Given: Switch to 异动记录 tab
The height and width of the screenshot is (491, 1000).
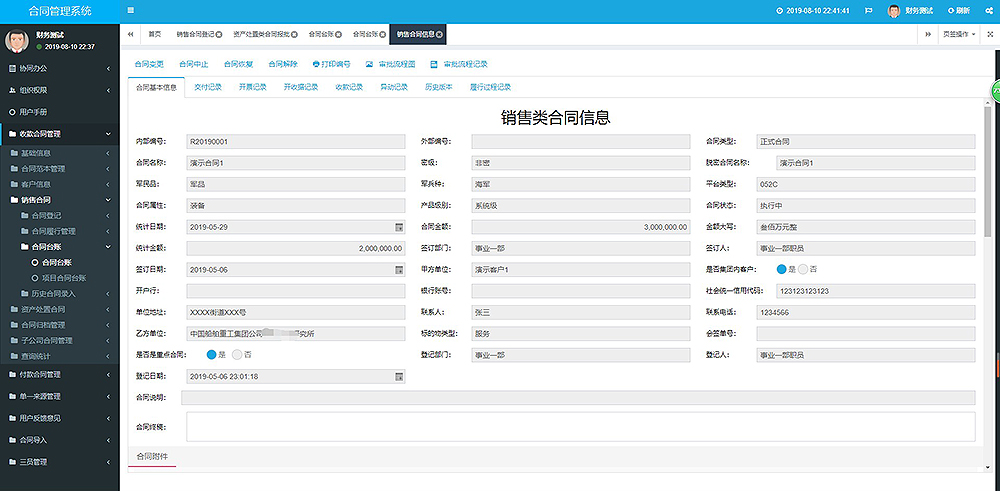Looking at the screenshot, I should pos(393,87).
